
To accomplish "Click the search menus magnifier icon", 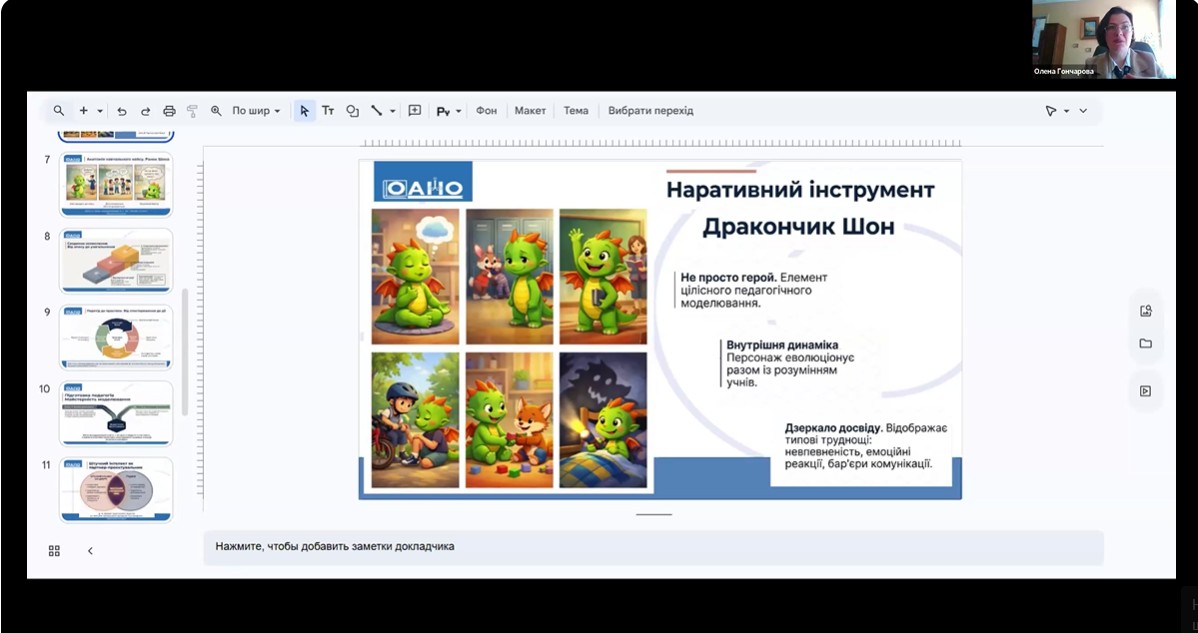I will click(x=59, y=111).
